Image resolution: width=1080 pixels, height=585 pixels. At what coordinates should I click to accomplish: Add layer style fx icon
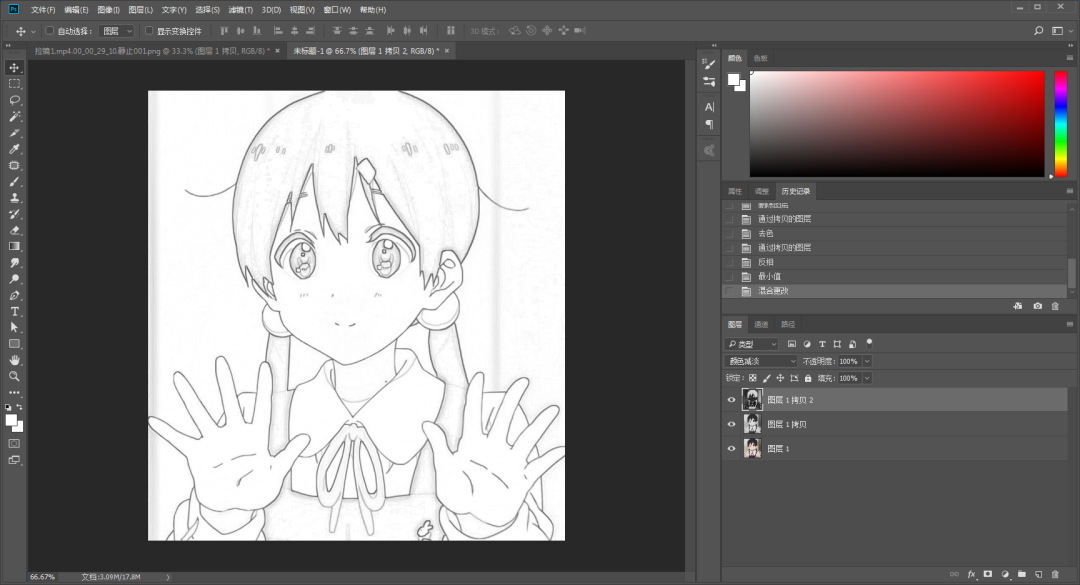[971, 574]
